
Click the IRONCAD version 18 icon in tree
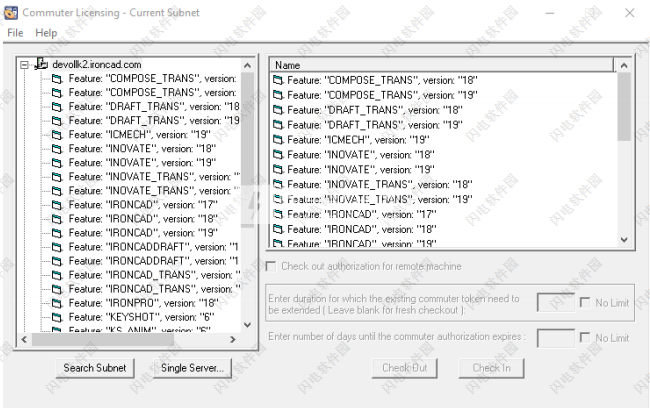[57, 219]
